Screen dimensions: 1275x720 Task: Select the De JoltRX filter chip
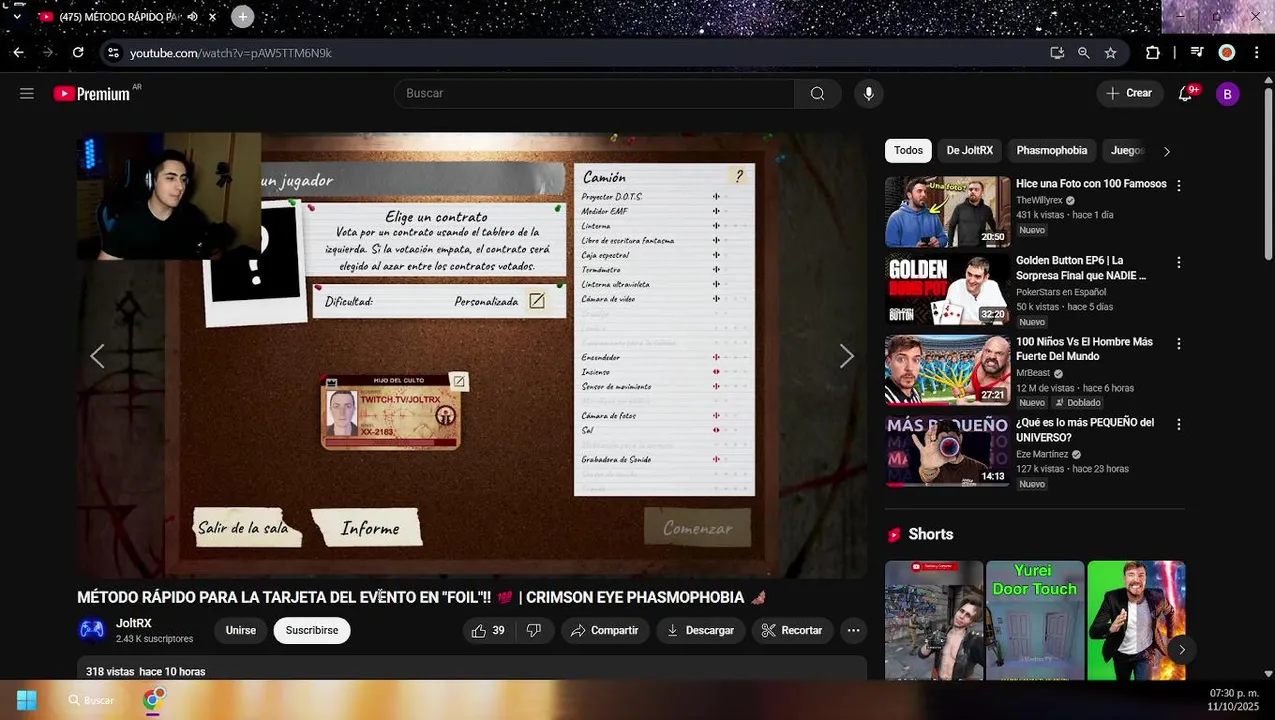click(x=970, y=151)
